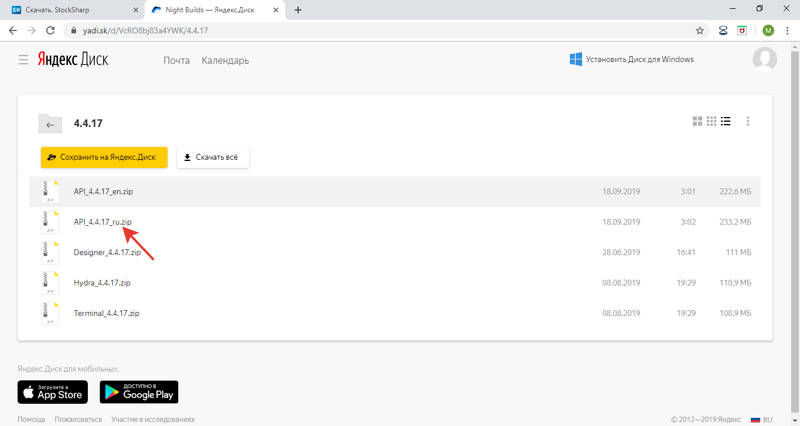Screen dimensions: 800x426
Task: Bookmark this page with star icon
Action: pyautogui.click(x=700, y=31)
